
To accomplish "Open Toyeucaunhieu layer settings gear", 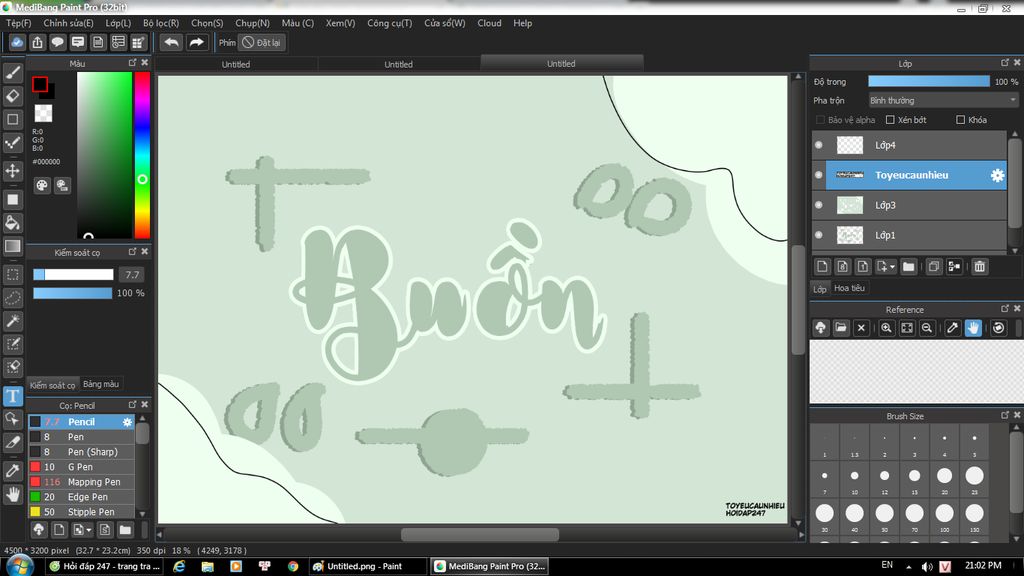I will point(997,175).
